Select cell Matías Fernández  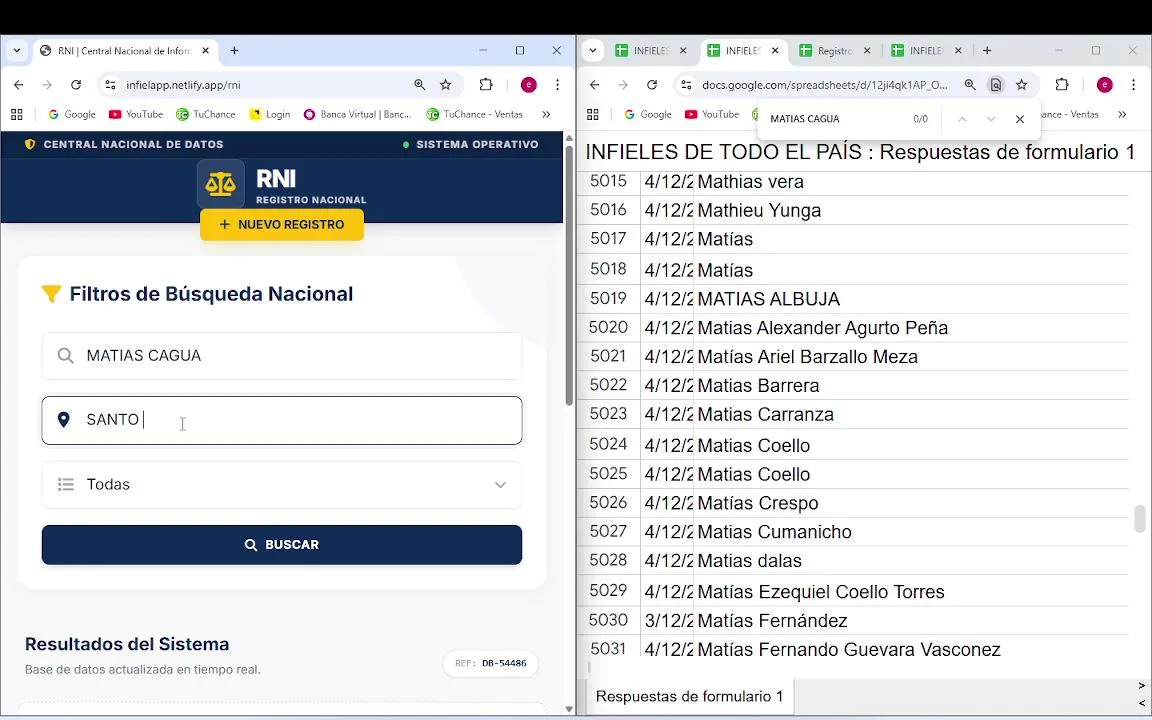[x=910, y=621]
